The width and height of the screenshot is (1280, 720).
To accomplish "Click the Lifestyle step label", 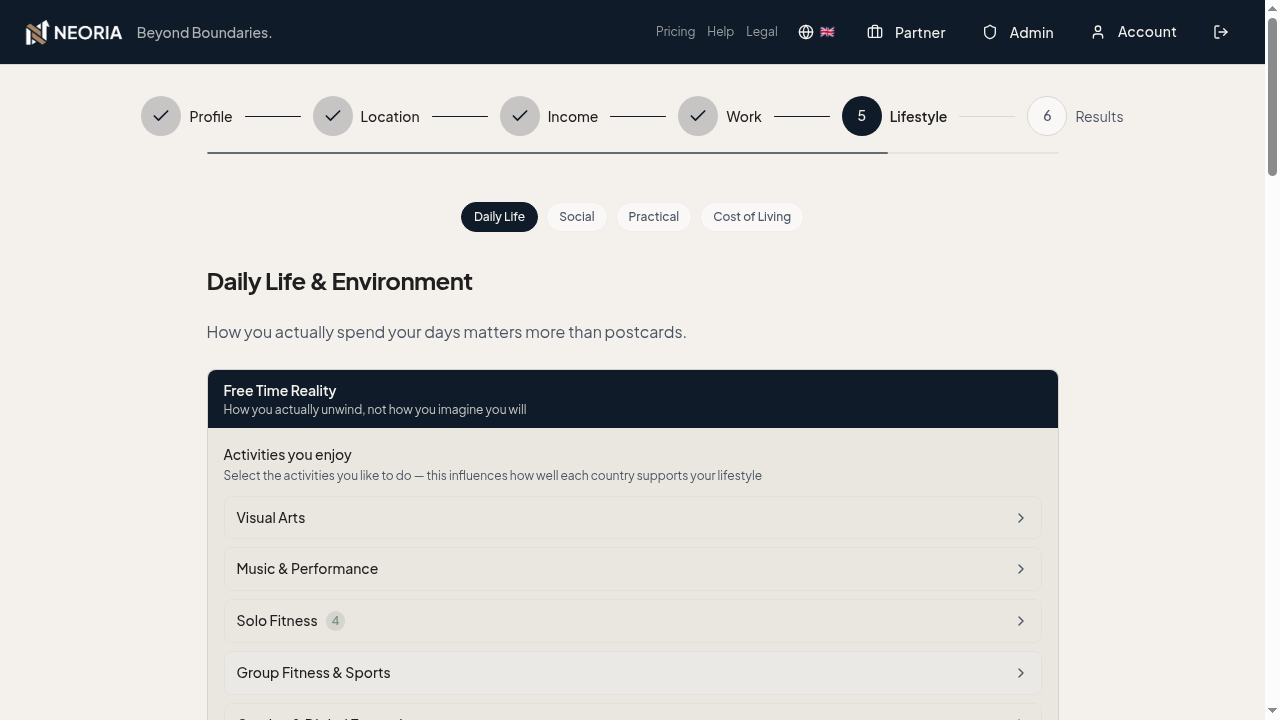I will coord(918,117).
